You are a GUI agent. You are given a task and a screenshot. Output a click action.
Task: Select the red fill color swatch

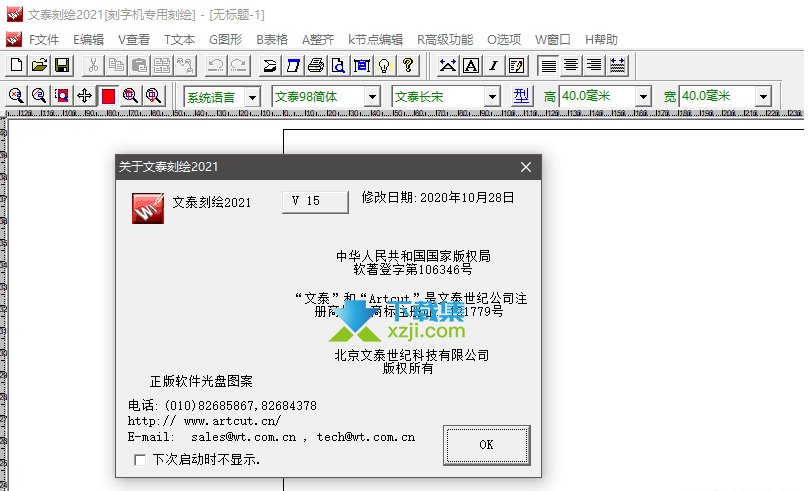pos(108,95)
